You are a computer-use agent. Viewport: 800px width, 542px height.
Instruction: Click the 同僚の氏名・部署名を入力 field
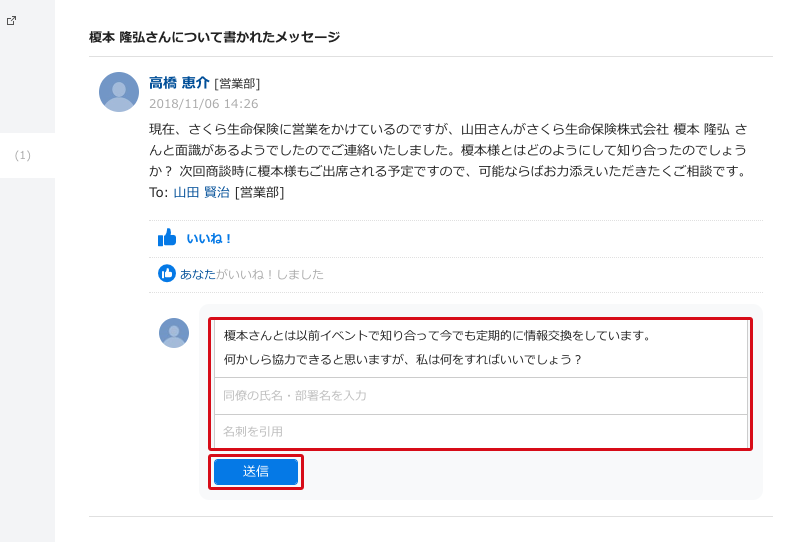point(481,396)
